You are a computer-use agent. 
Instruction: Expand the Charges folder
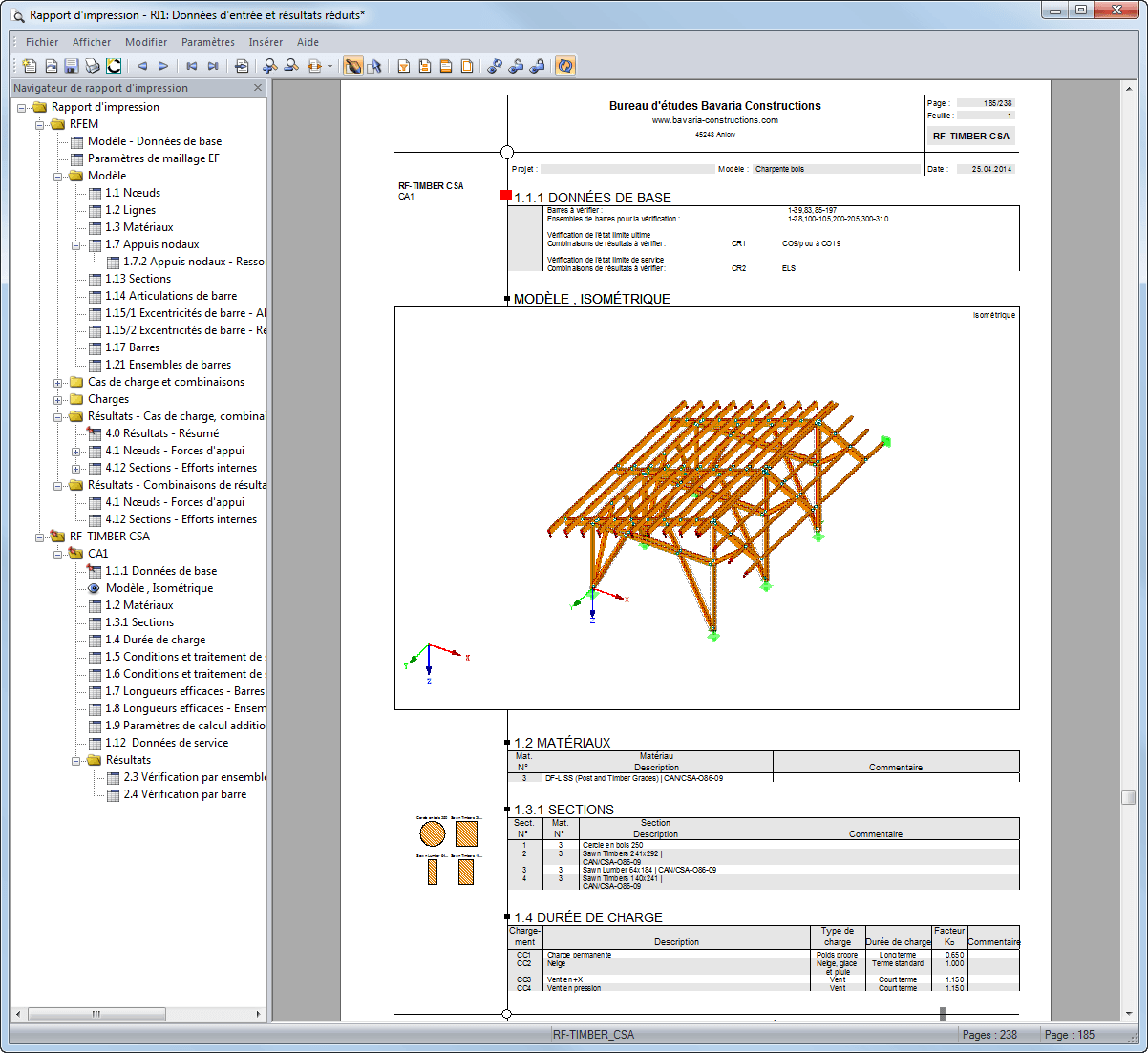click(58, 399)
